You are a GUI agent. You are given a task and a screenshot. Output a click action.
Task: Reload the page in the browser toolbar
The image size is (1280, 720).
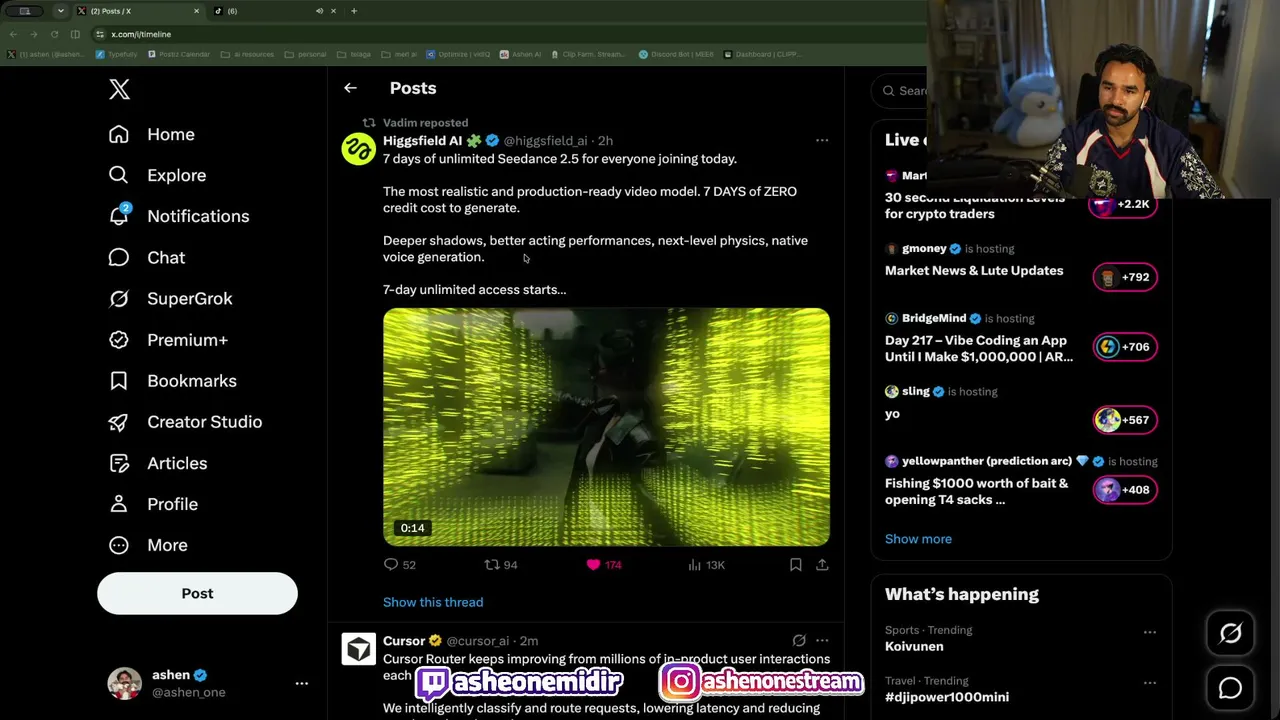[54, 34]
